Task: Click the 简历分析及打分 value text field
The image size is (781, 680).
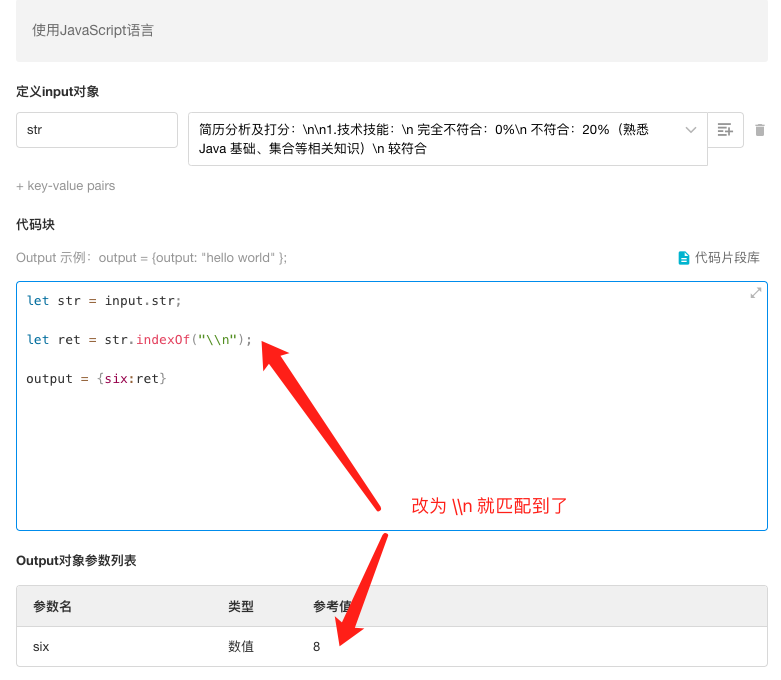Action: pyautogui.click(x=430, y=138)
